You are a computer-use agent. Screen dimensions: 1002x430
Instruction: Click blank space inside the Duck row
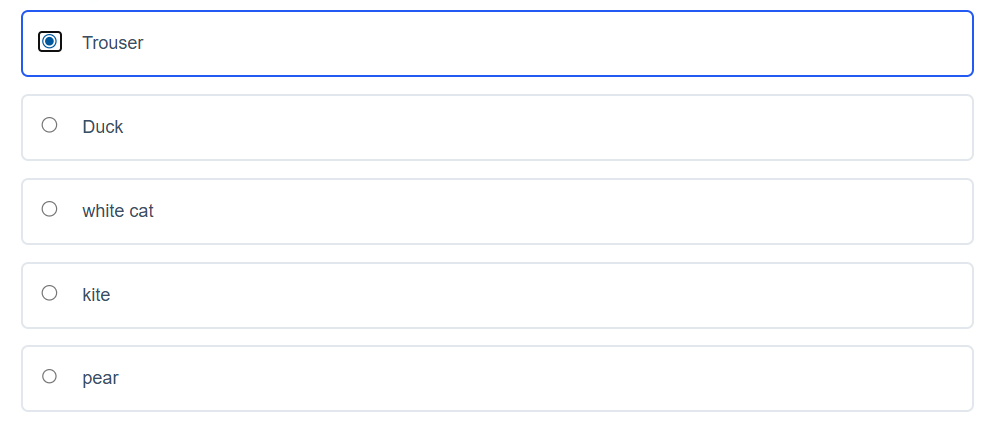[700, 127]
